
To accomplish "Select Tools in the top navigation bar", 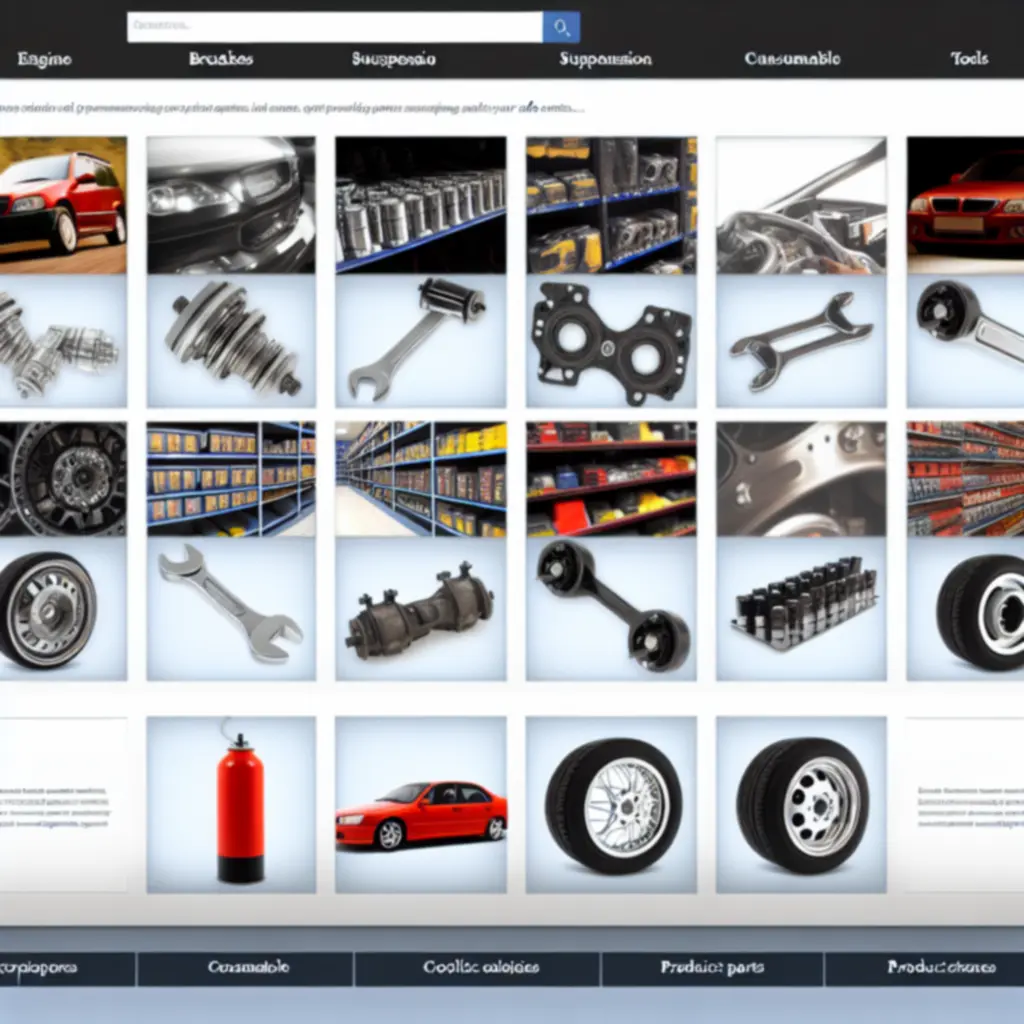I will coord(969,59).
